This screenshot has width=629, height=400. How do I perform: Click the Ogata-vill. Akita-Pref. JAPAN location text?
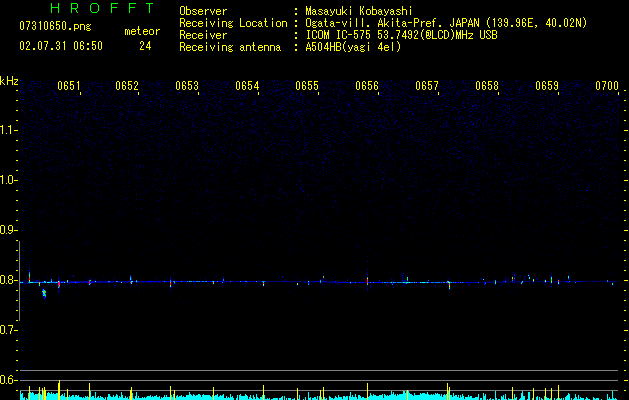[x=446, y=23]
